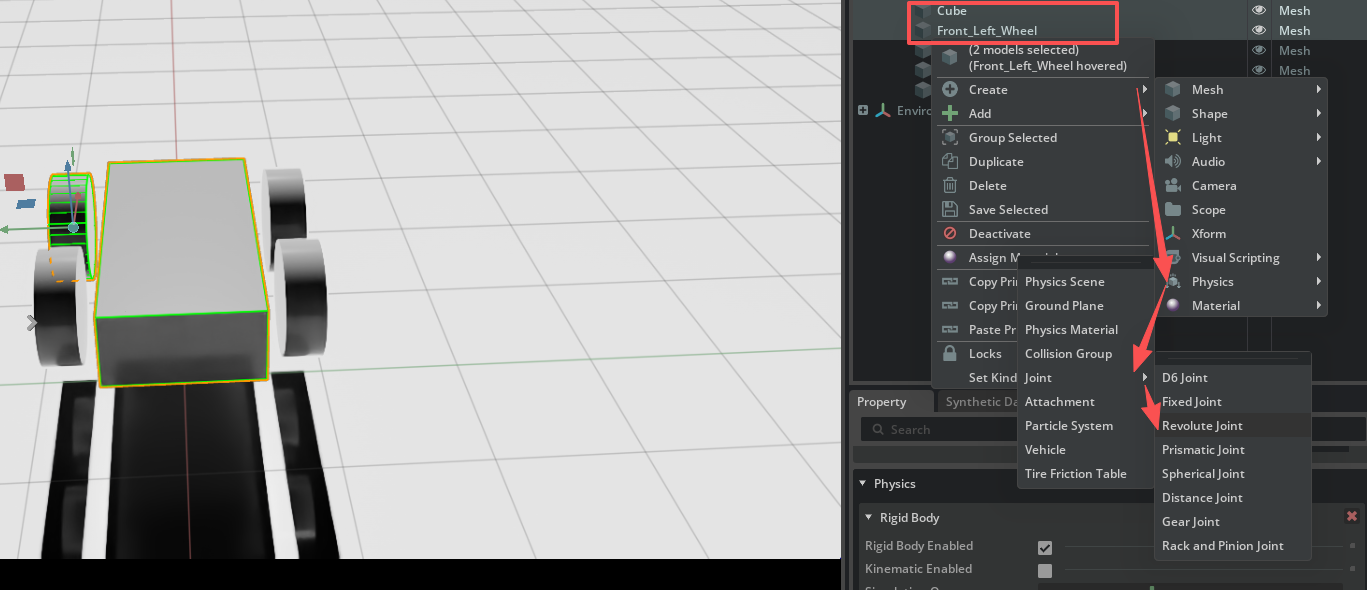Click Tire Friction Table in Physics submenu
1367x590 pixels.
click(1074, 473)
